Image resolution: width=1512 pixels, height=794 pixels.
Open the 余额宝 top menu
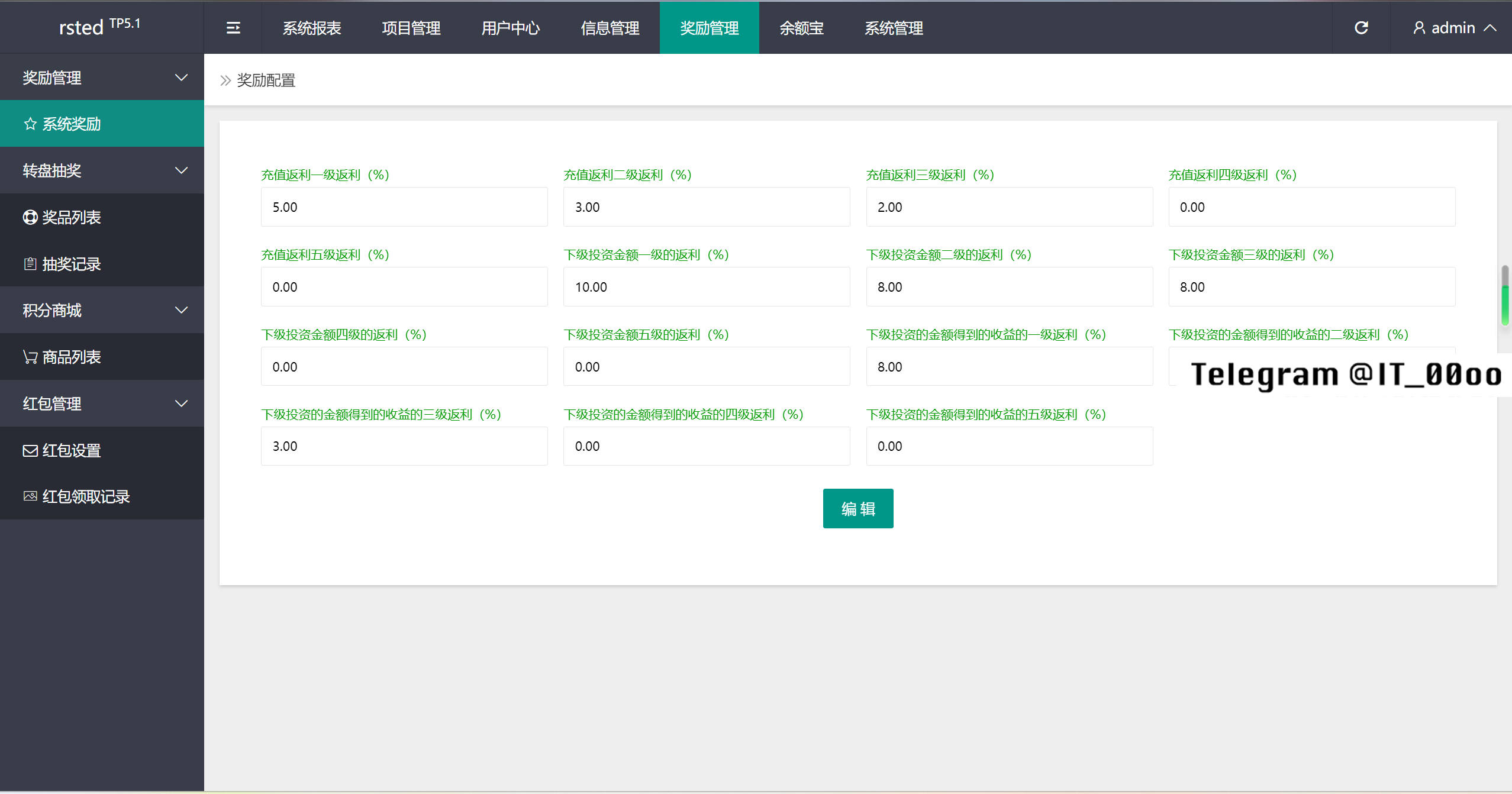802,28
